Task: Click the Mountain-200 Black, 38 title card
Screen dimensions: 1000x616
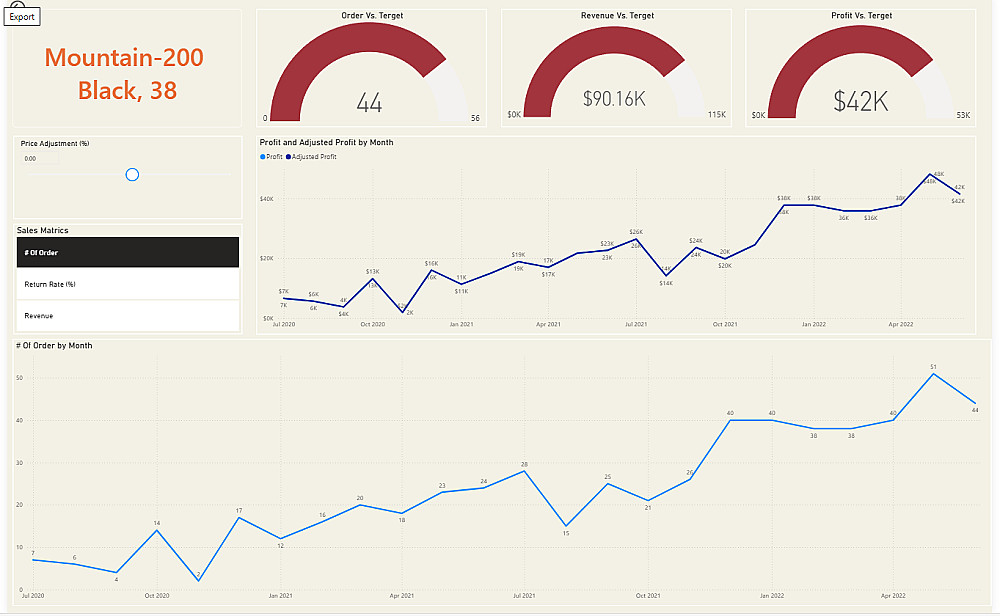Action: 125,74
